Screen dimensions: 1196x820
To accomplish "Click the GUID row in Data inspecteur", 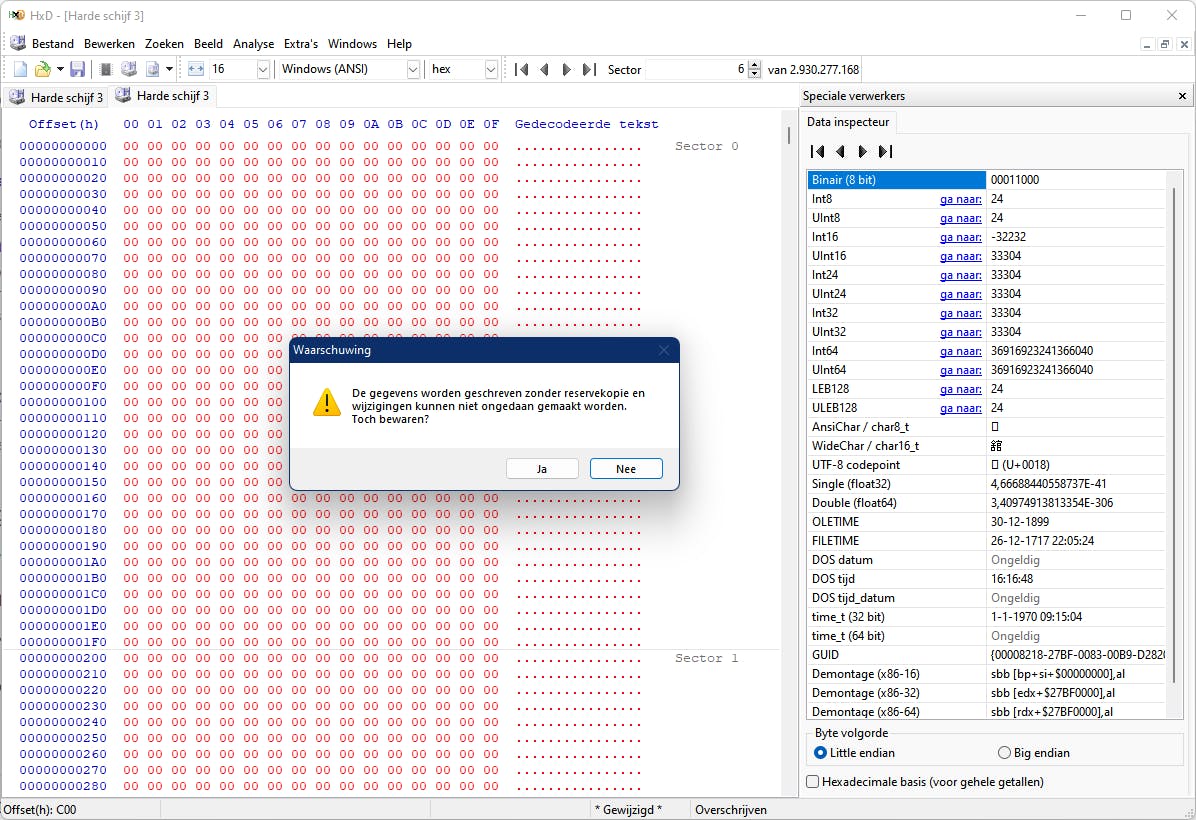I will tap(985, 654).
